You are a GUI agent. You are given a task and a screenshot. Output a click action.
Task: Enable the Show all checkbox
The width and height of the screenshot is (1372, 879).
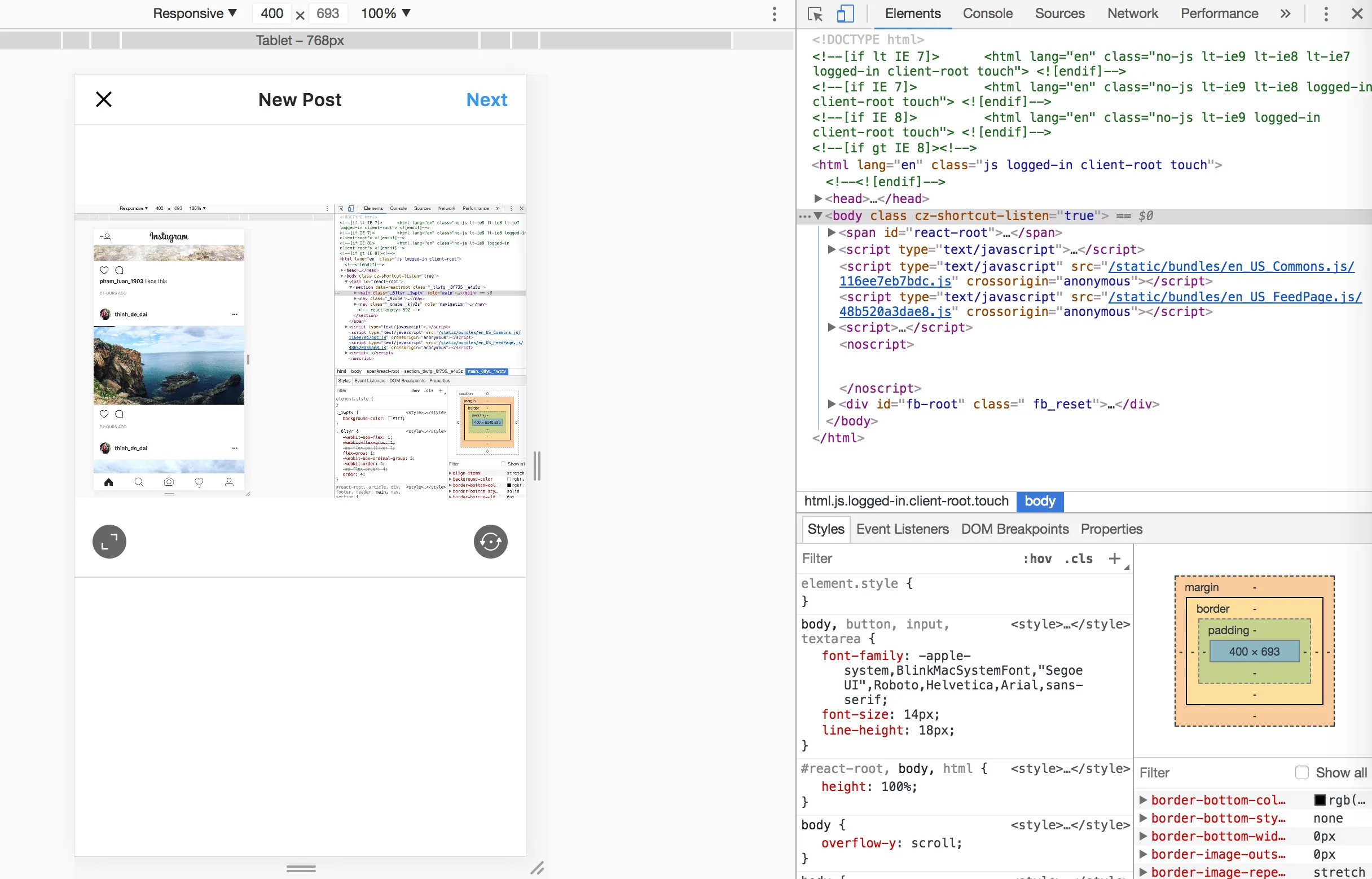click(1302, 773)
